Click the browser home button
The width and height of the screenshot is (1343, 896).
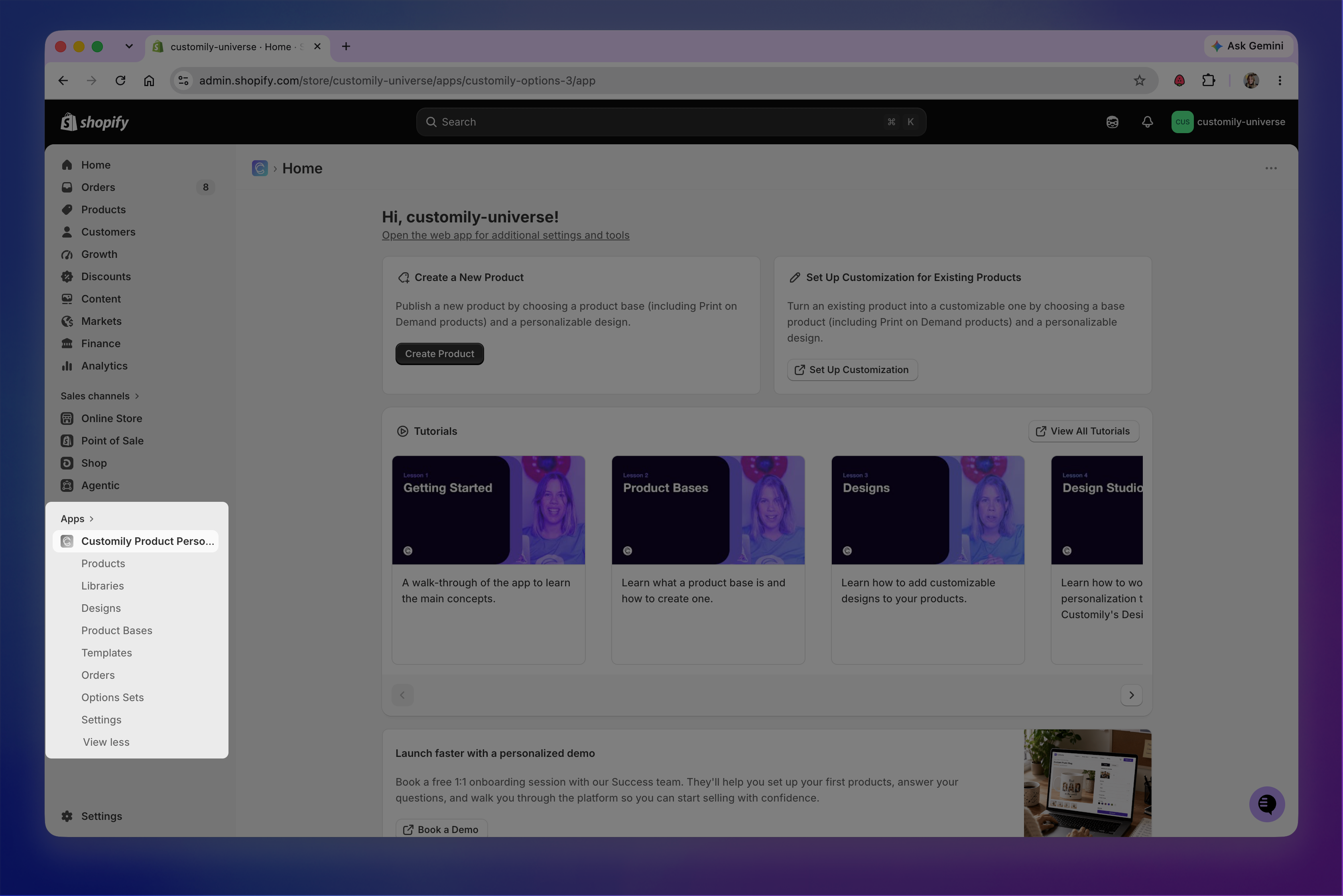[x=149, y=81]
